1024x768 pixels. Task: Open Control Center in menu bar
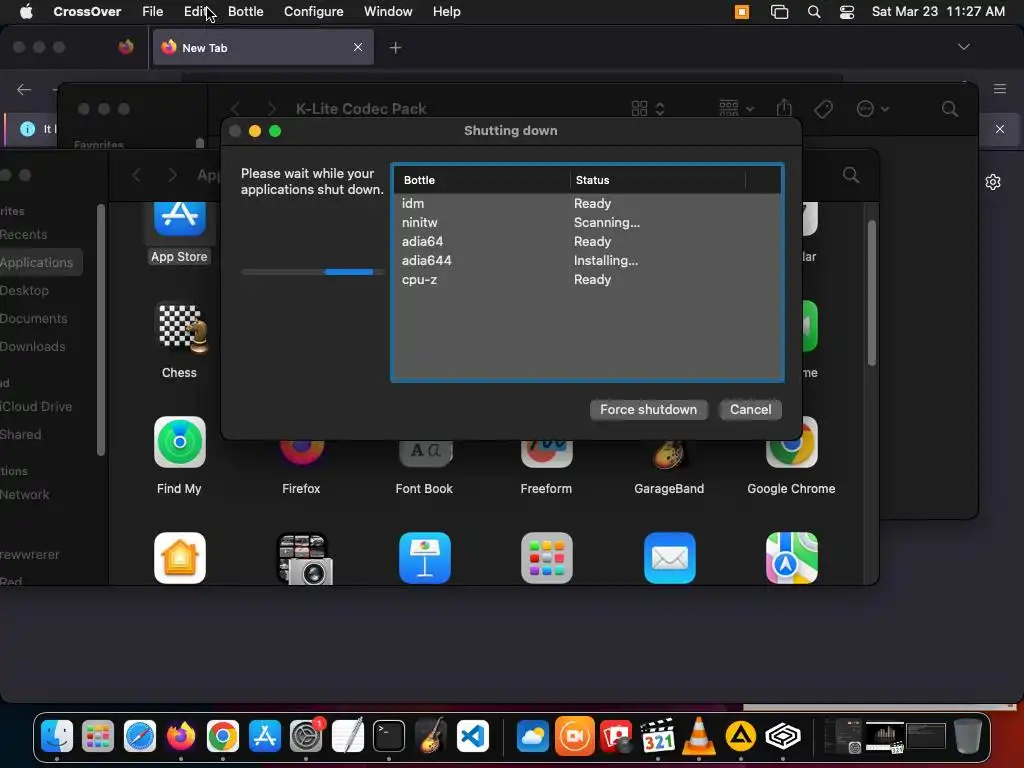click(x=847, y=12)
